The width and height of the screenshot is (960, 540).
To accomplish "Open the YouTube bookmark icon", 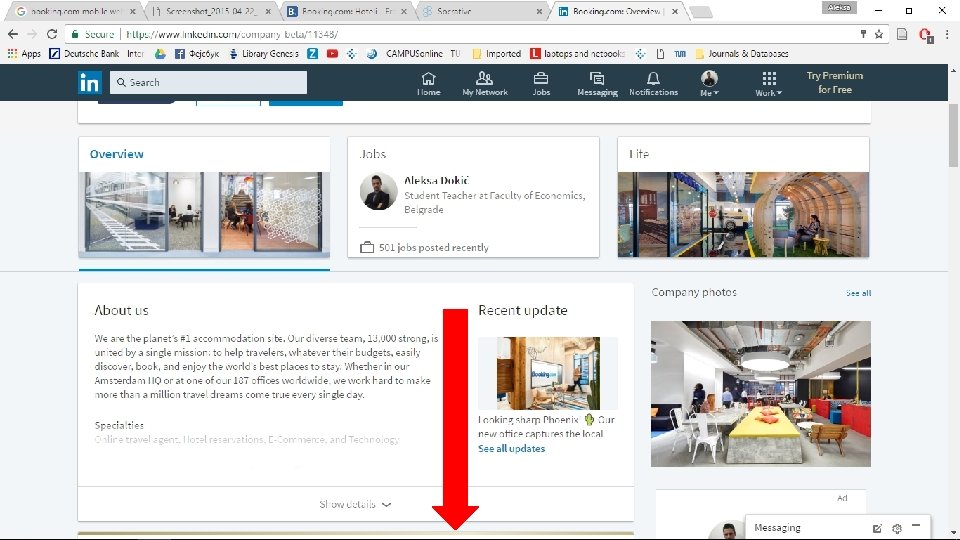I will click(x=332, y=54).
